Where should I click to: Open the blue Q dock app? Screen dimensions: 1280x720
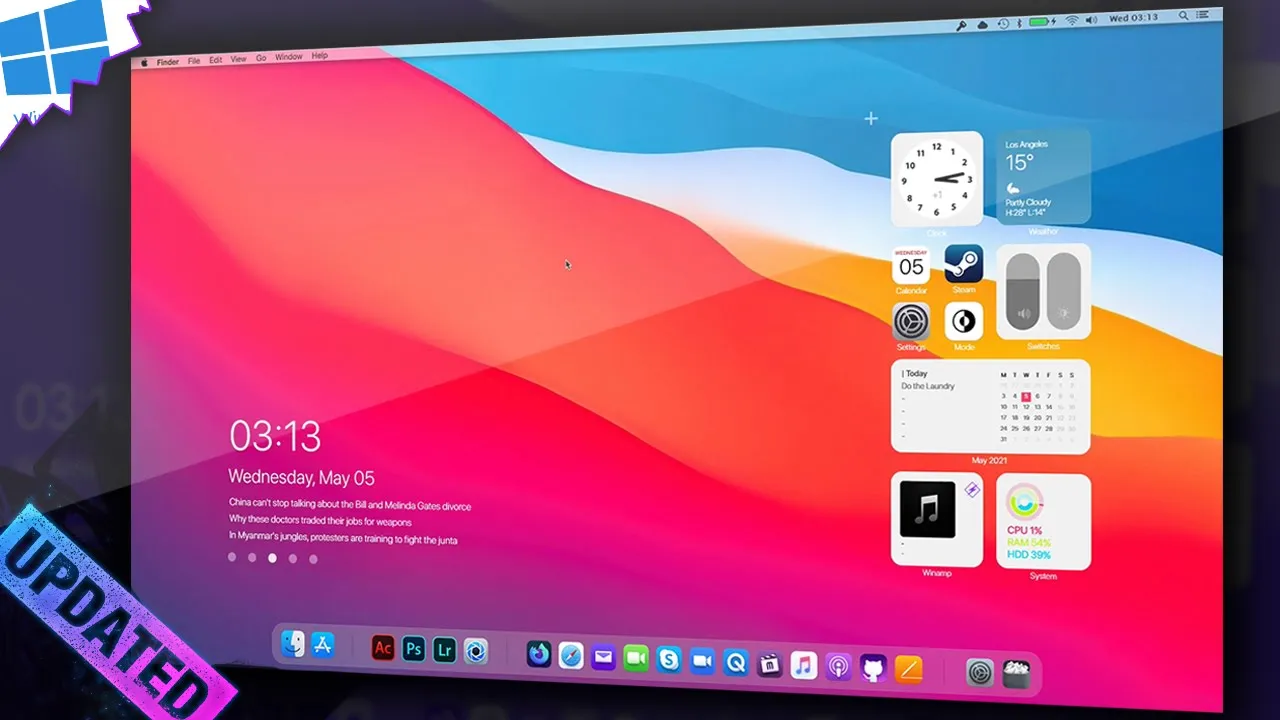[736, 662]
